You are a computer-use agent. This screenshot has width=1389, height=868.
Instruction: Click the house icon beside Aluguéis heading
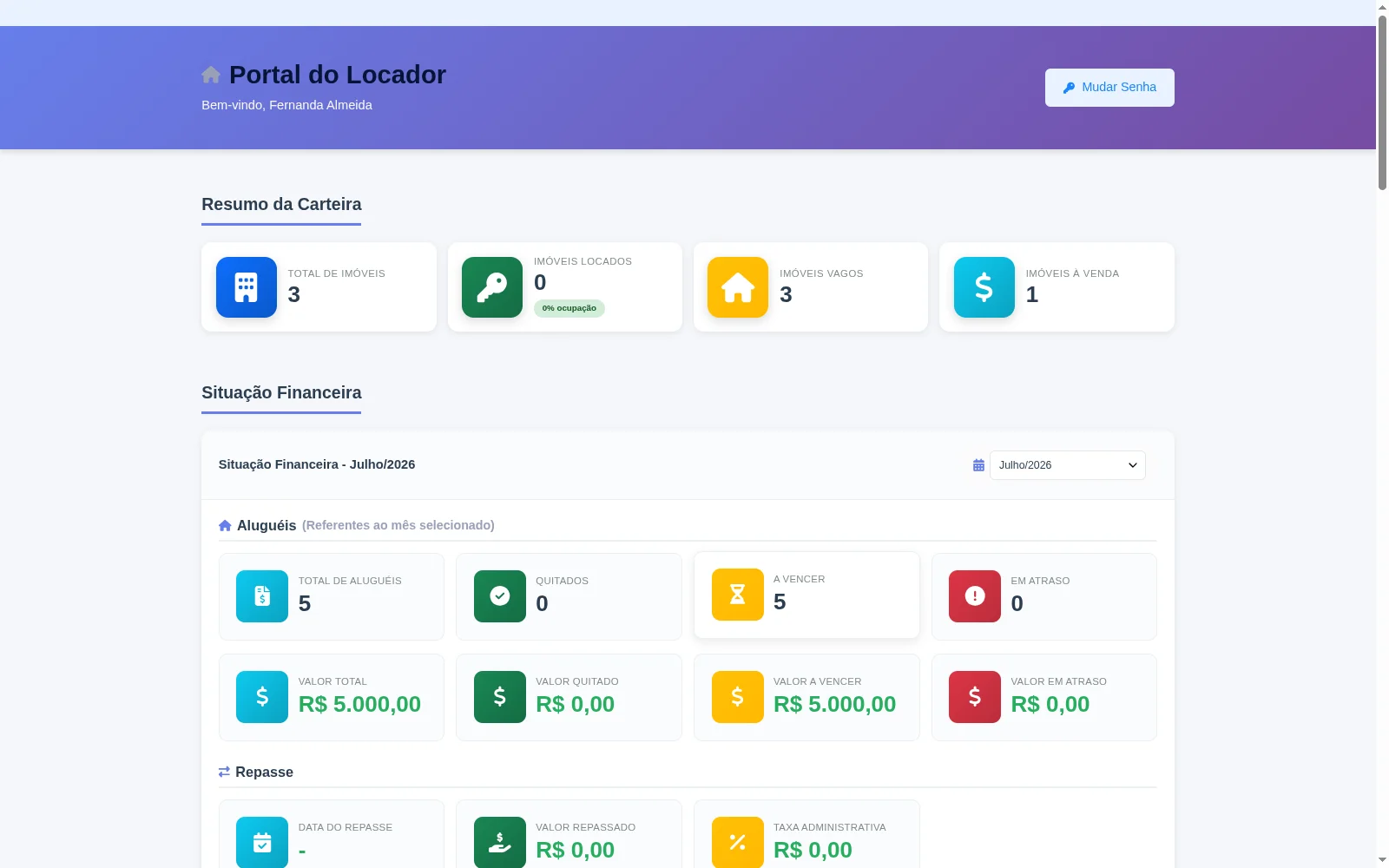tap(225, 525)
